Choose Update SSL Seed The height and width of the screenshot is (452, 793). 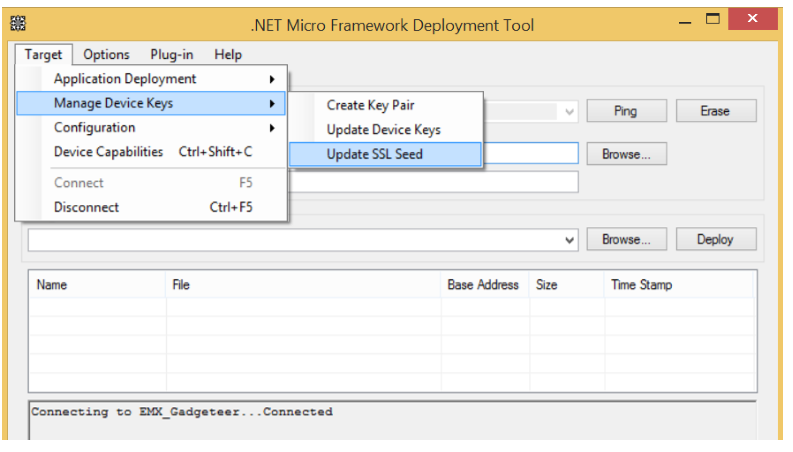coord(386,154)
